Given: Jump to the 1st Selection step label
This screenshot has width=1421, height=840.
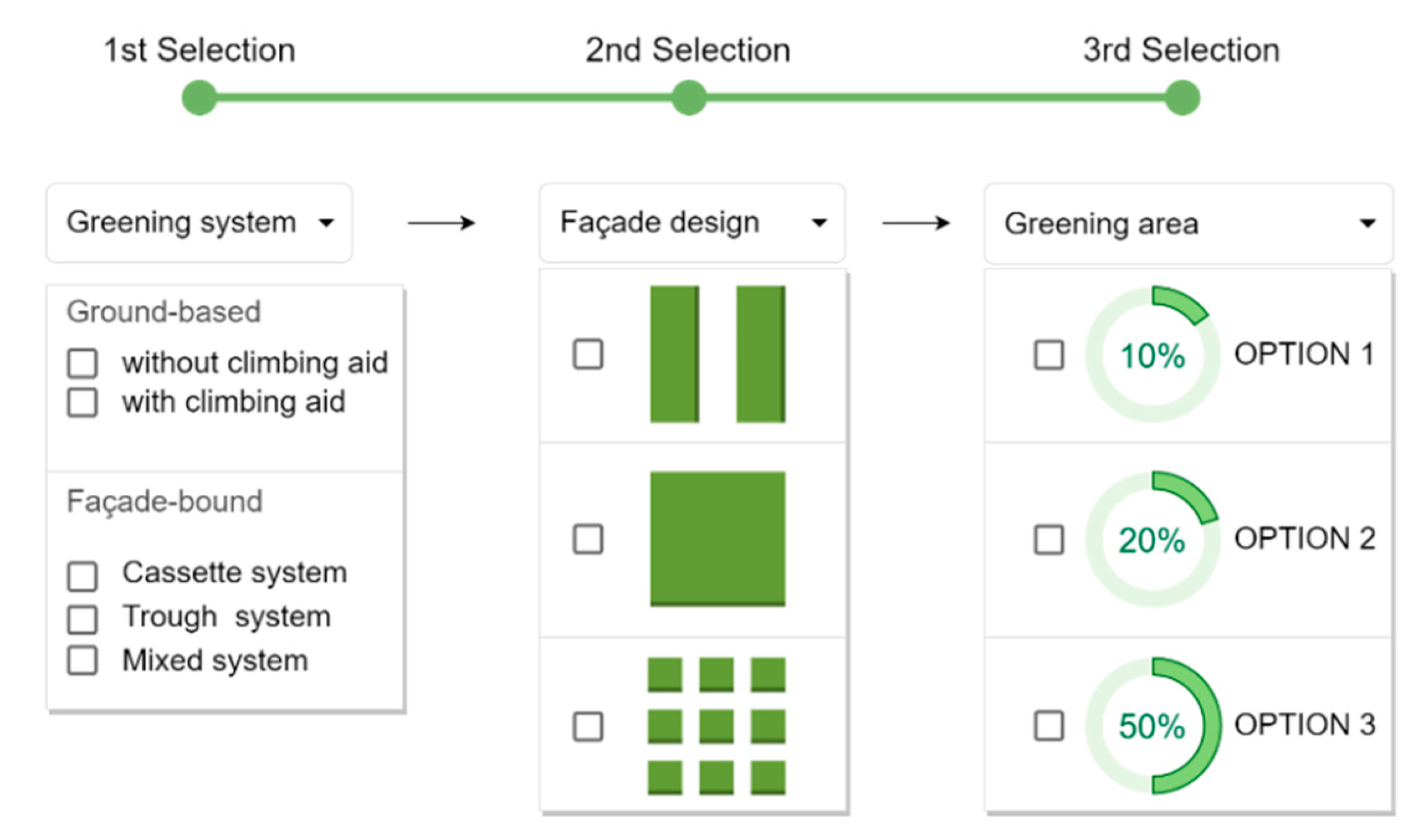Looking at the screenshot, I should 199,50.
